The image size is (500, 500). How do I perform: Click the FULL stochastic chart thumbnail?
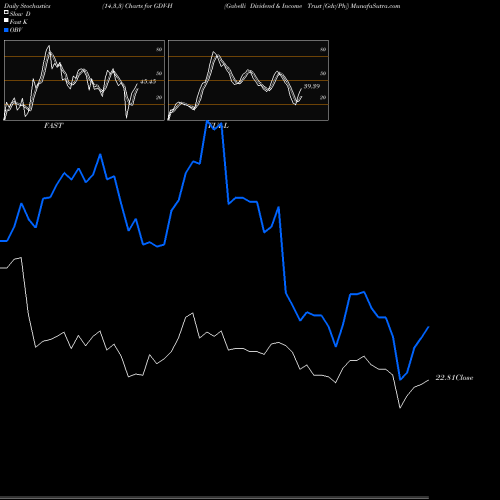click(248, 80)
